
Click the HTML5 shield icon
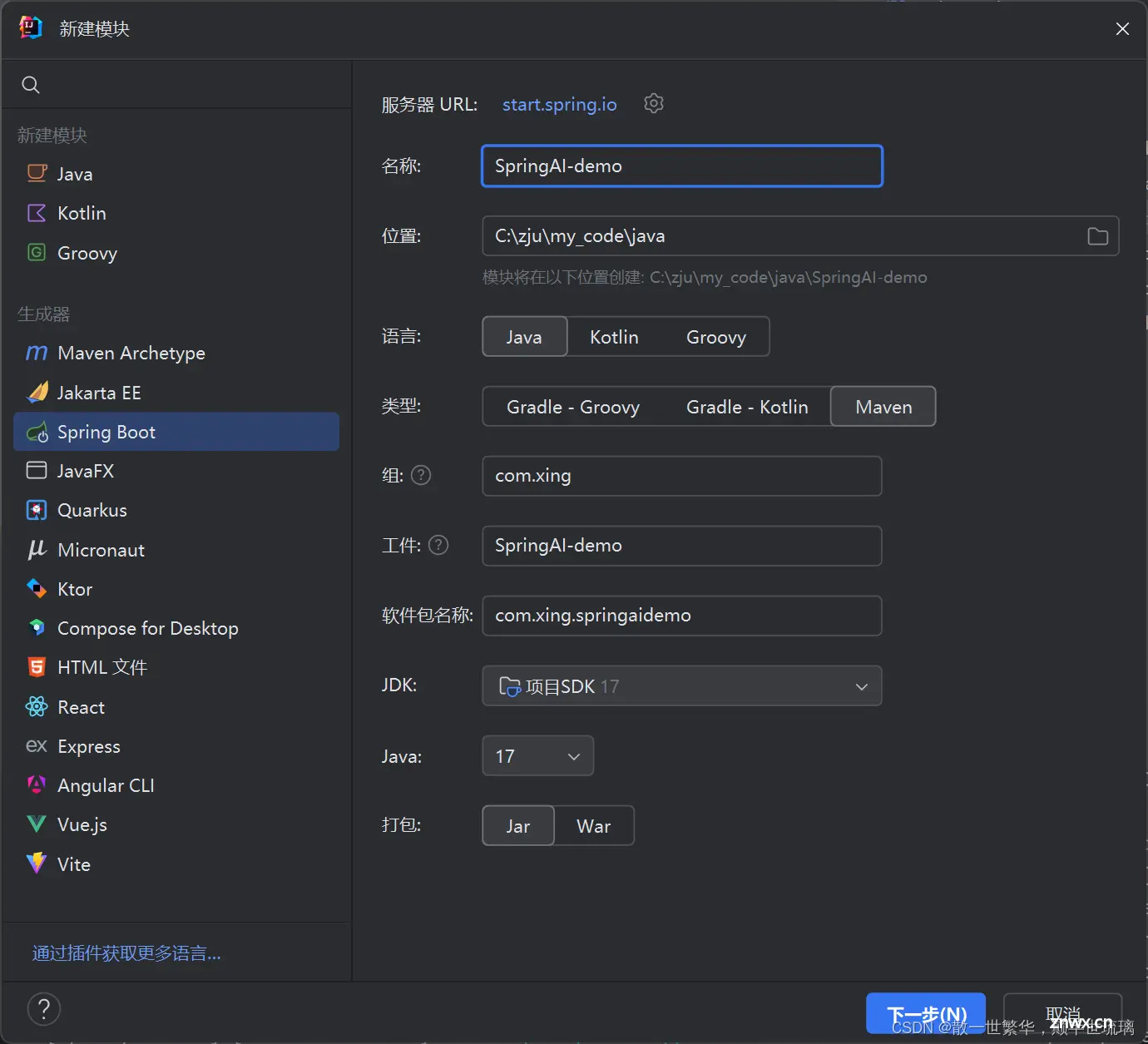(x=37, y=667)
